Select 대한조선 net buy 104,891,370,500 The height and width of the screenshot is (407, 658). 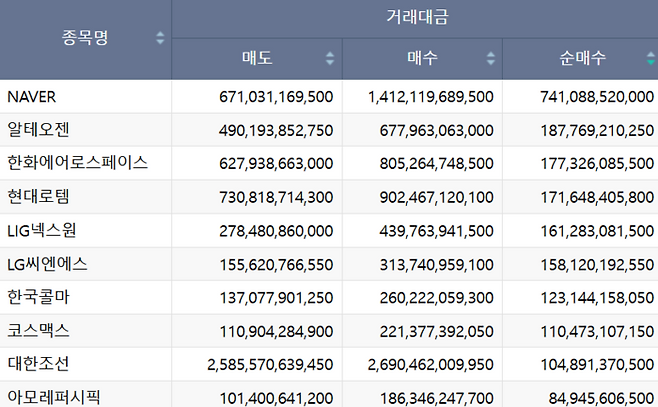(597, 365)
